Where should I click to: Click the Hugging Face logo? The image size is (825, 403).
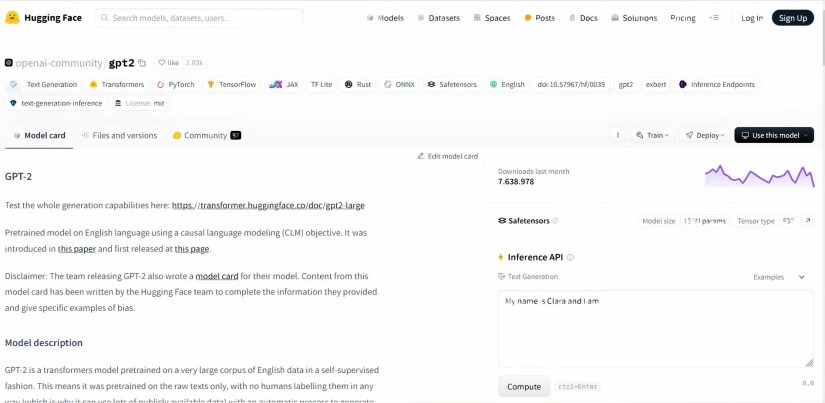(x=43, y=18)
